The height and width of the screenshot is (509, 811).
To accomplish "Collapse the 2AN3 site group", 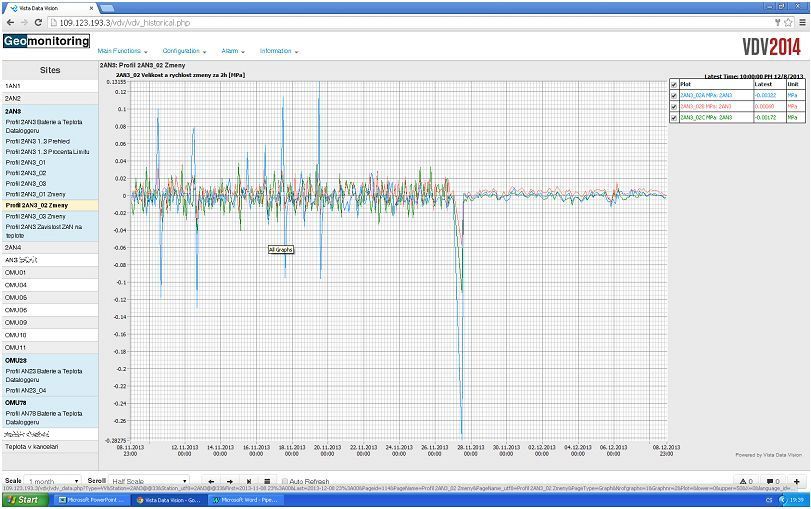I will coord(13,111).
